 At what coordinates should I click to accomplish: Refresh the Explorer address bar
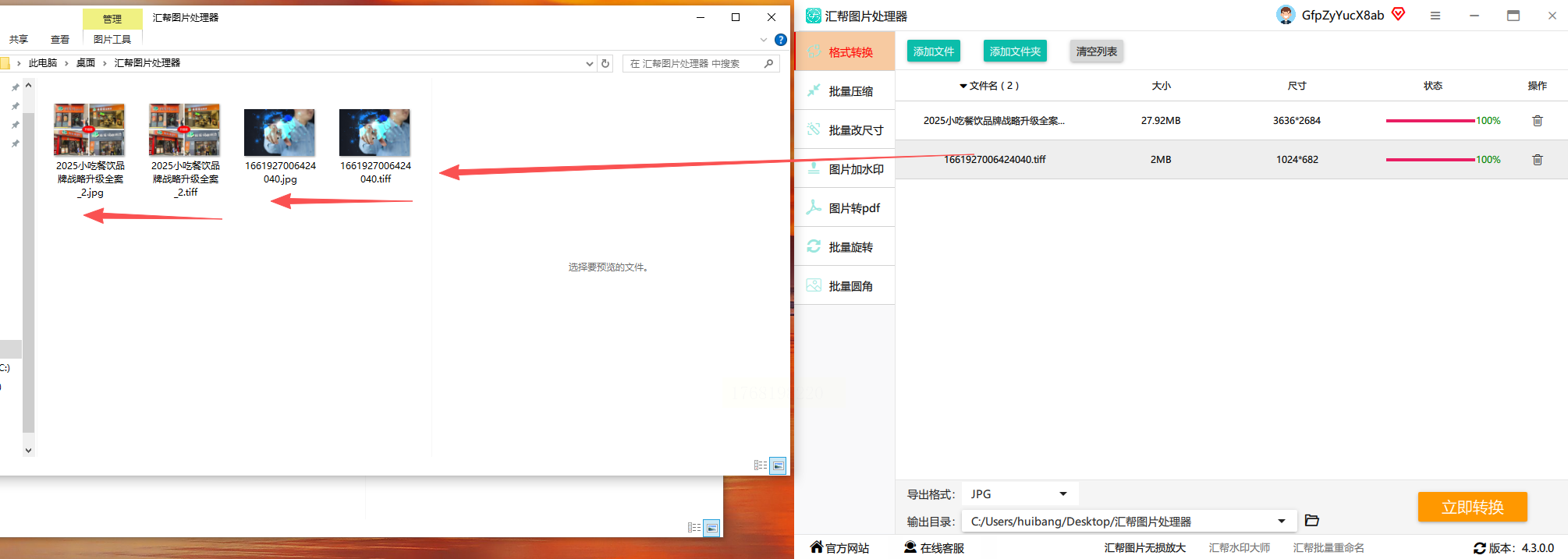tap(605, 64)
